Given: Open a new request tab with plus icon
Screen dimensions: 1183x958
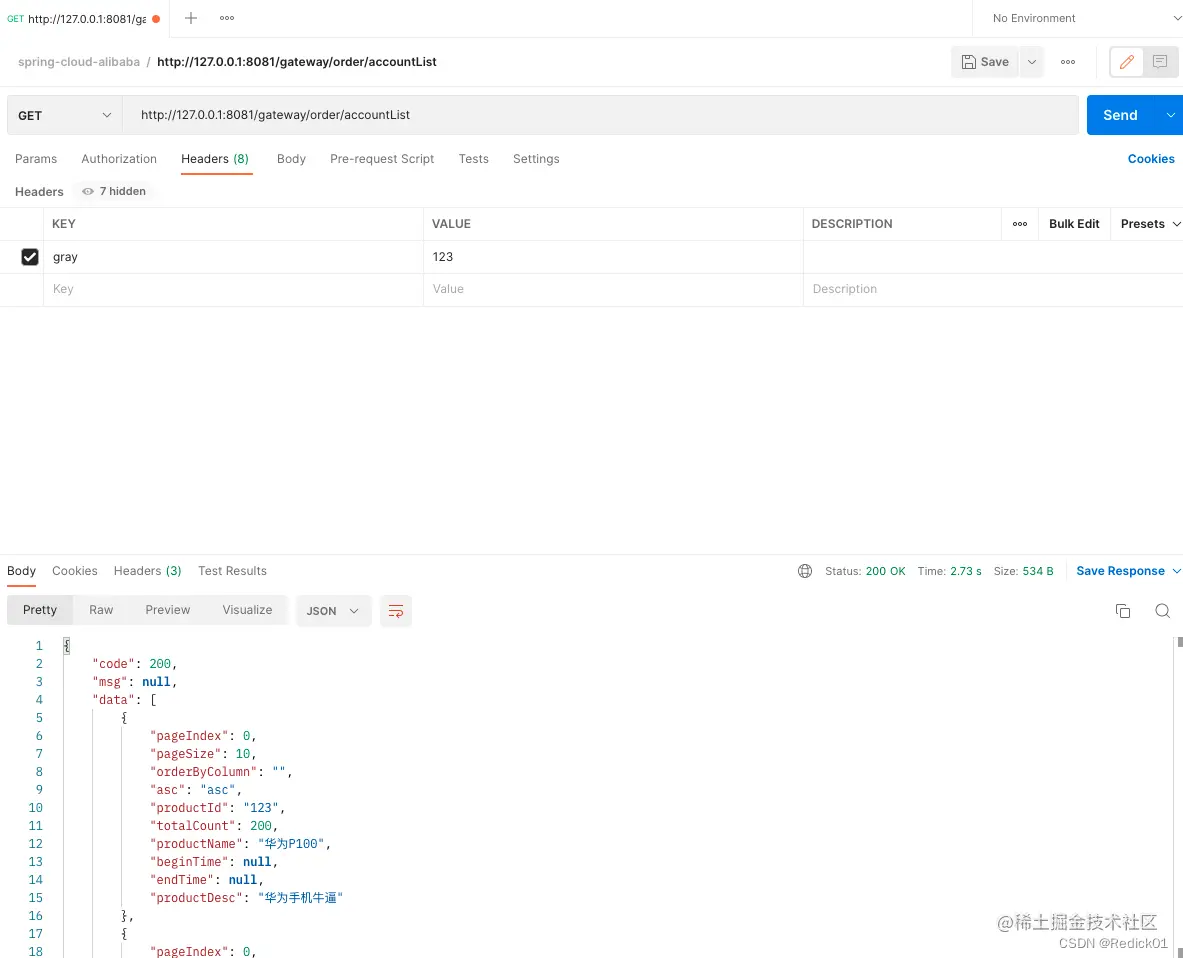Looking at the screenshot, I should (191, 18).
